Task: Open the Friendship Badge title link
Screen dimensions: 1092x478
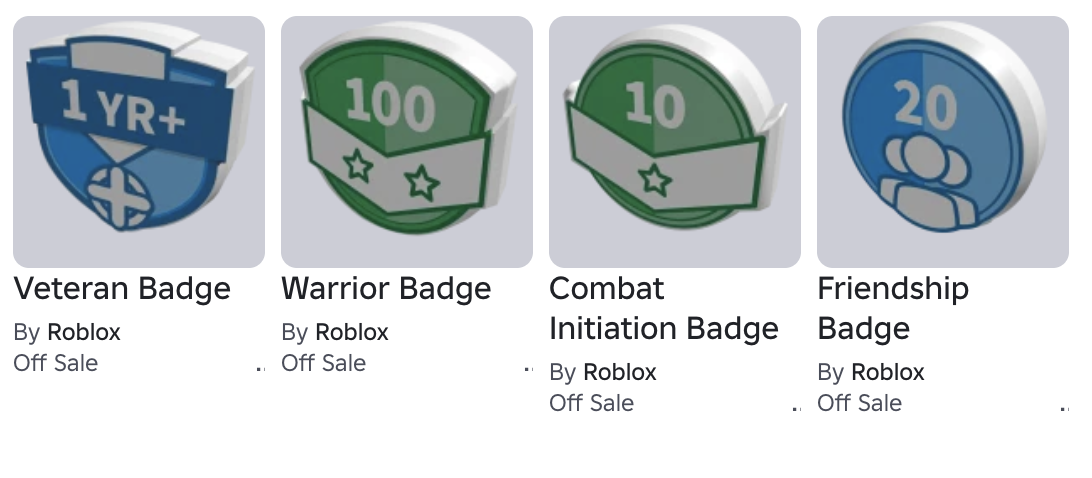Action: coord(893,309)
